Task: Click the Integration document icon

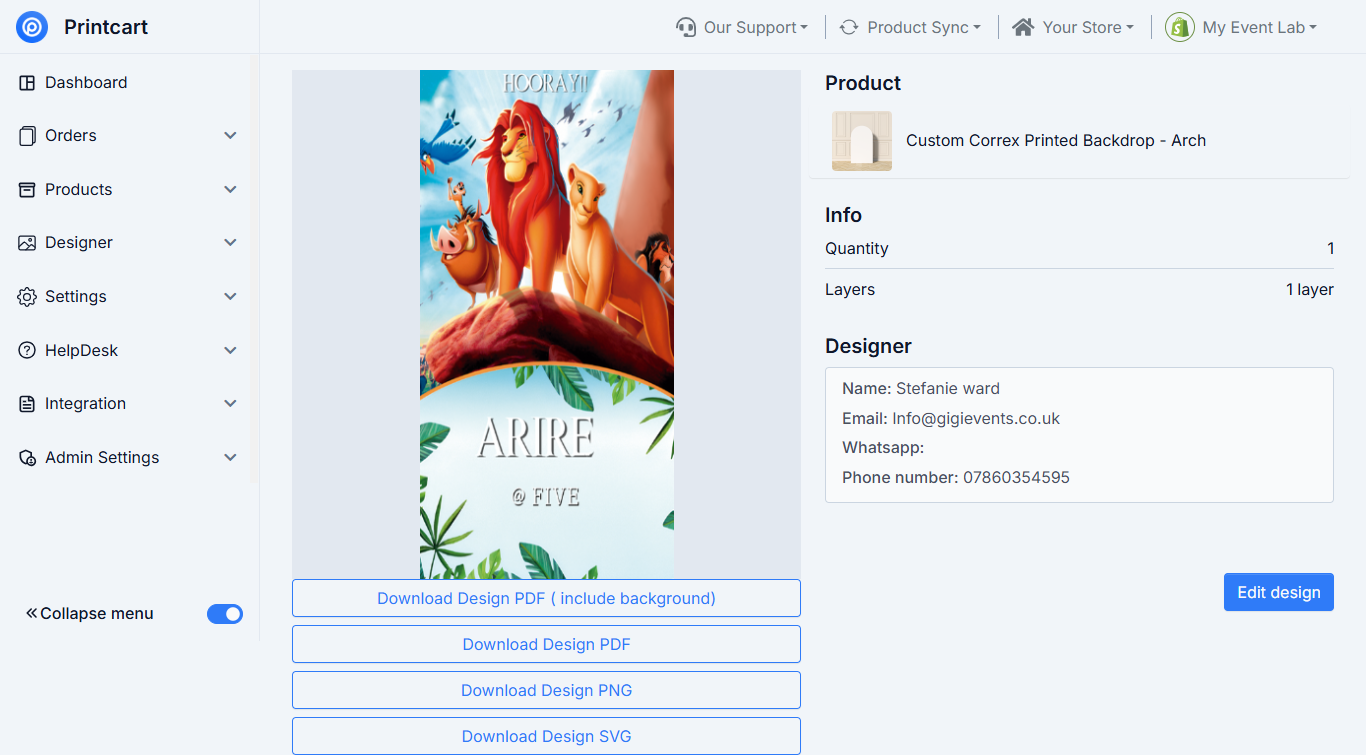Action: 27,404
